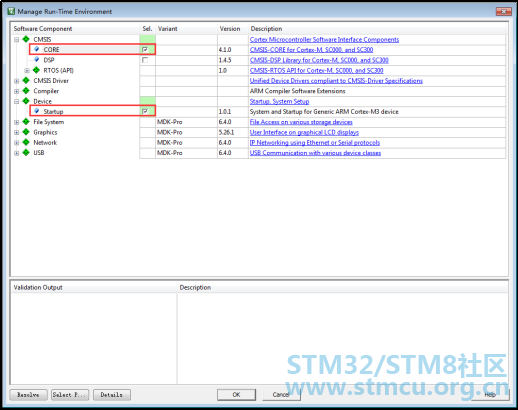
Task: Click the Details button
Action: pos(112,395)
